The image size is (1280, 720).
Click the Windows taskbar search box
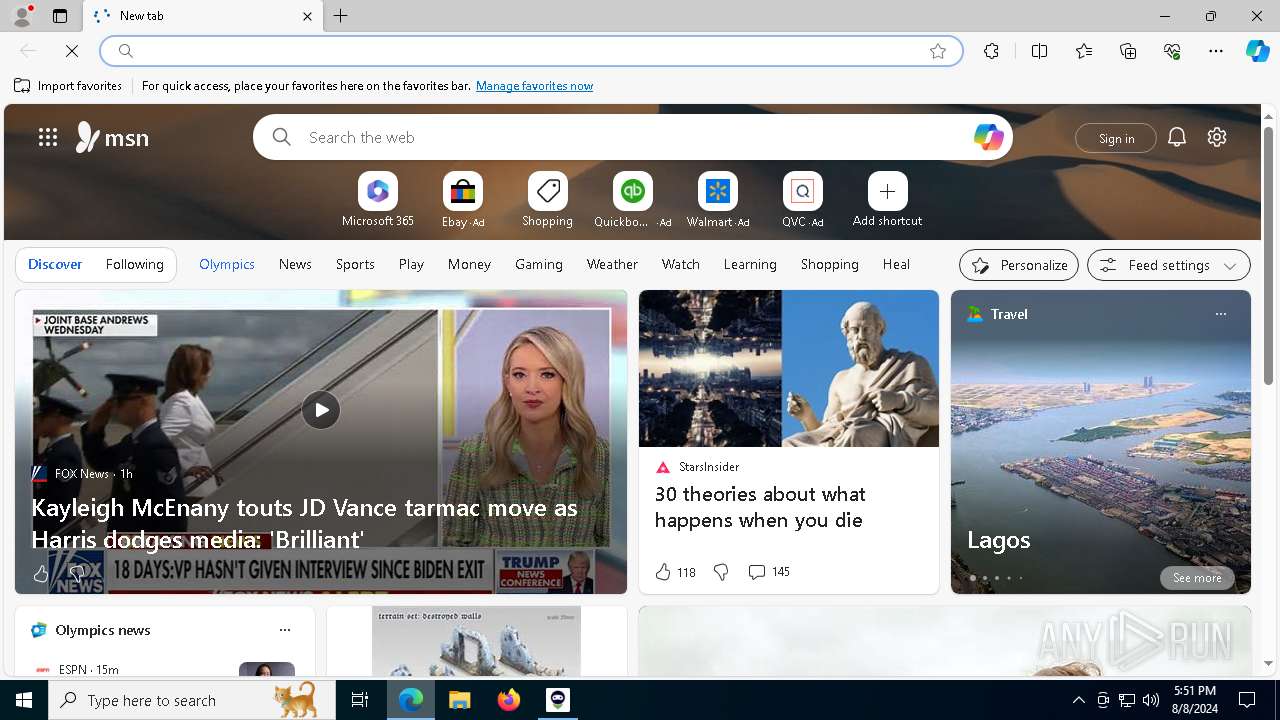click(192, 700)
